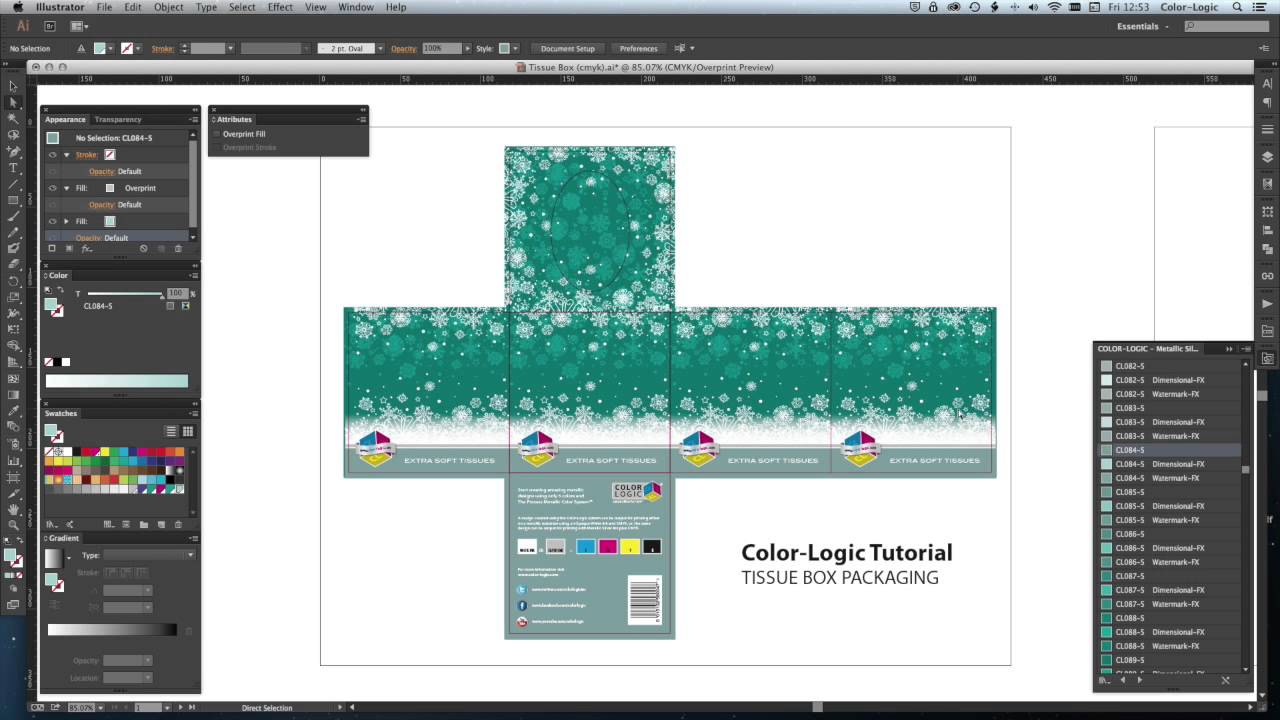Switch to the Transparency tab
The height and width of the screenshot is (720, 1280).
coord(118,119)
